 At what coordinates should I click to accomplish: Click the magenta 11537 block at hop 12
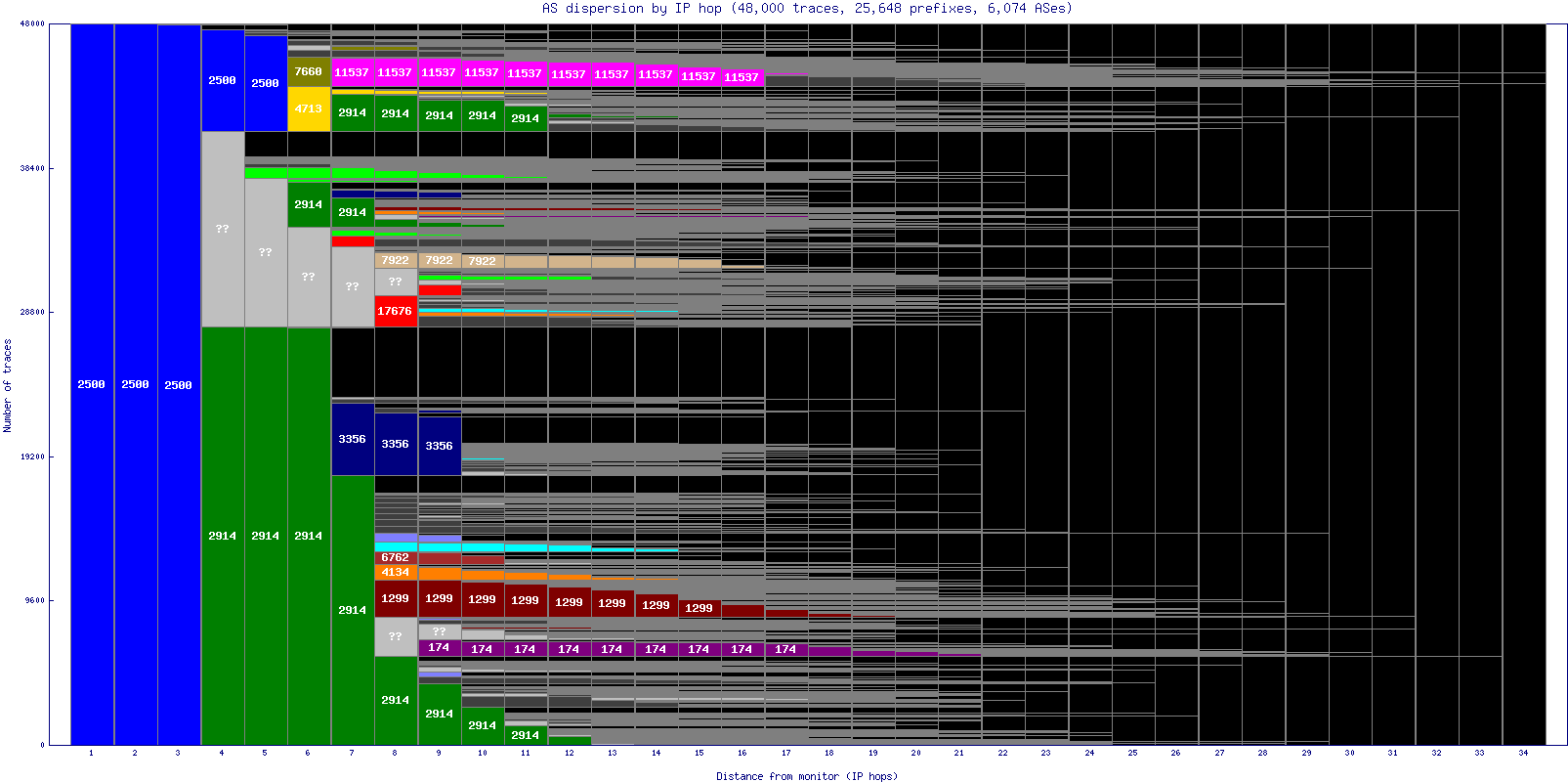[570, 74]
